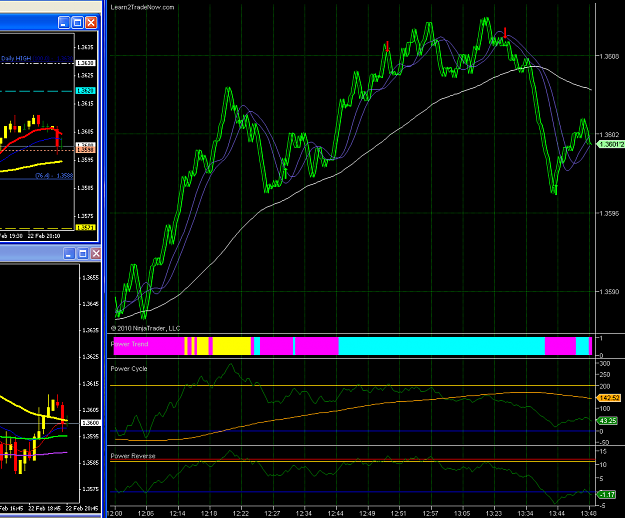
Task: Click the 1.3645 axis label in lower-left window
Action: [90, 304]
